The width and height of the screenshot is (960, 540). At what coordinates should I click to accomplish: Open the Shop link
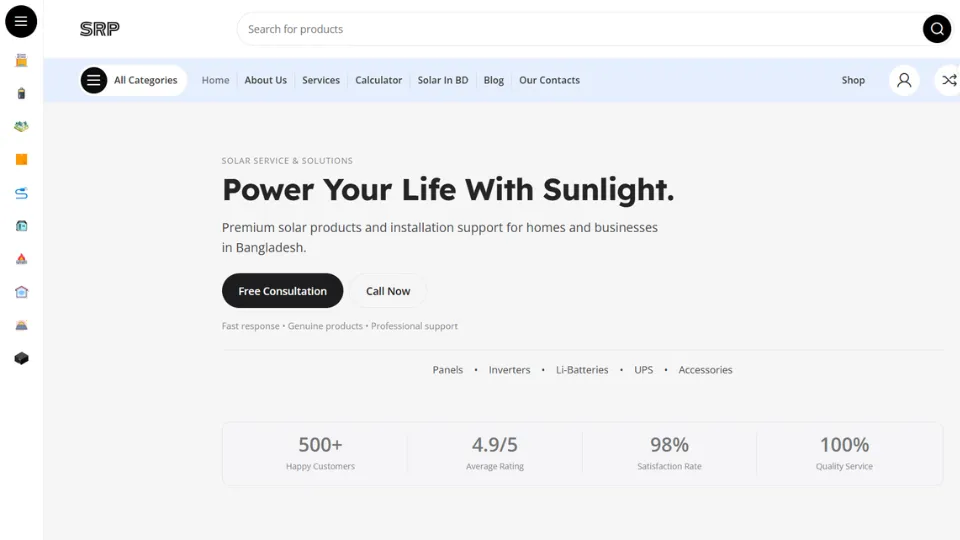point(853,80)
